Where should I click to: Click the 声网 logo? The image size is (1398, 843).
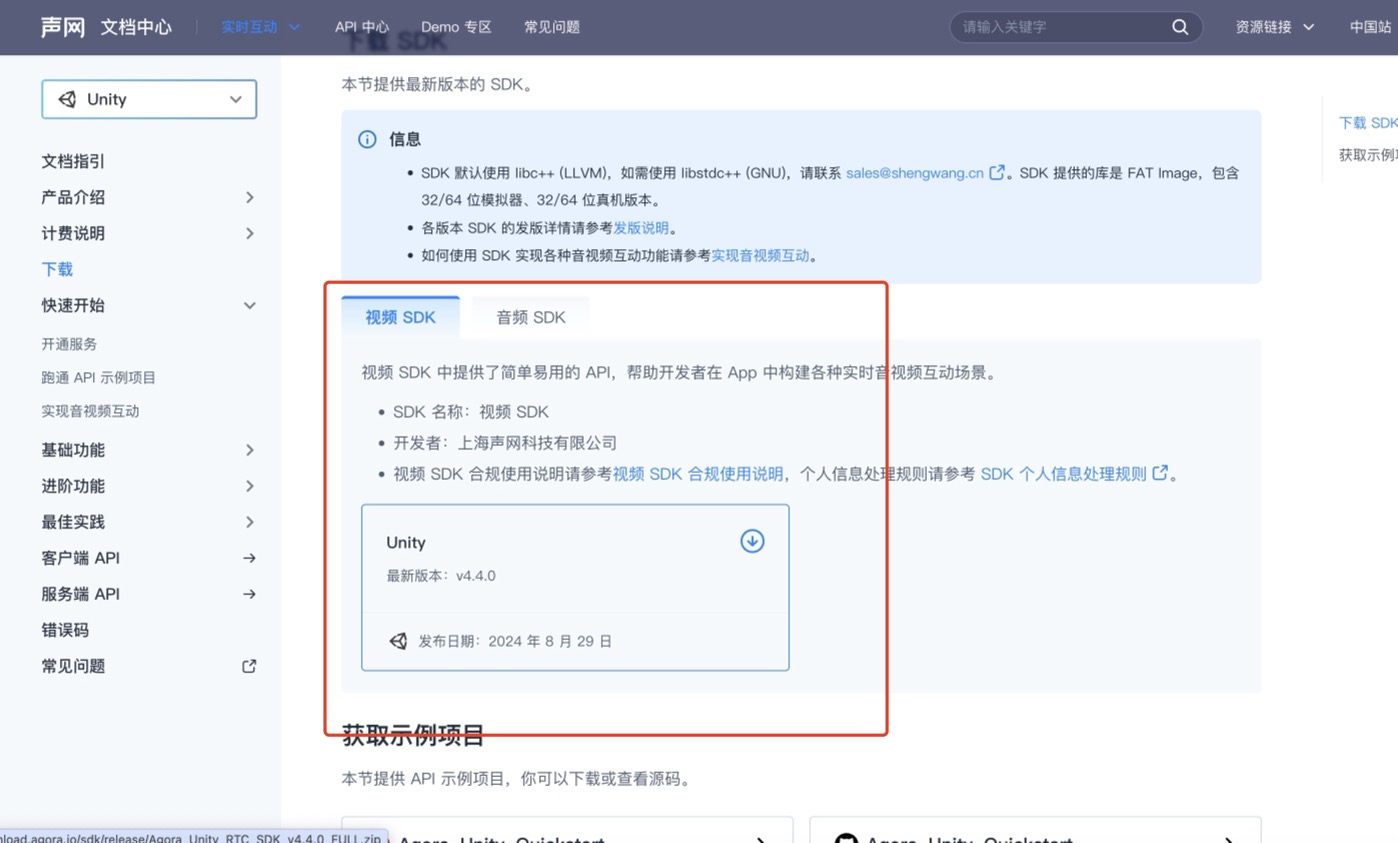pyautogui.click(x=62, y=27)
